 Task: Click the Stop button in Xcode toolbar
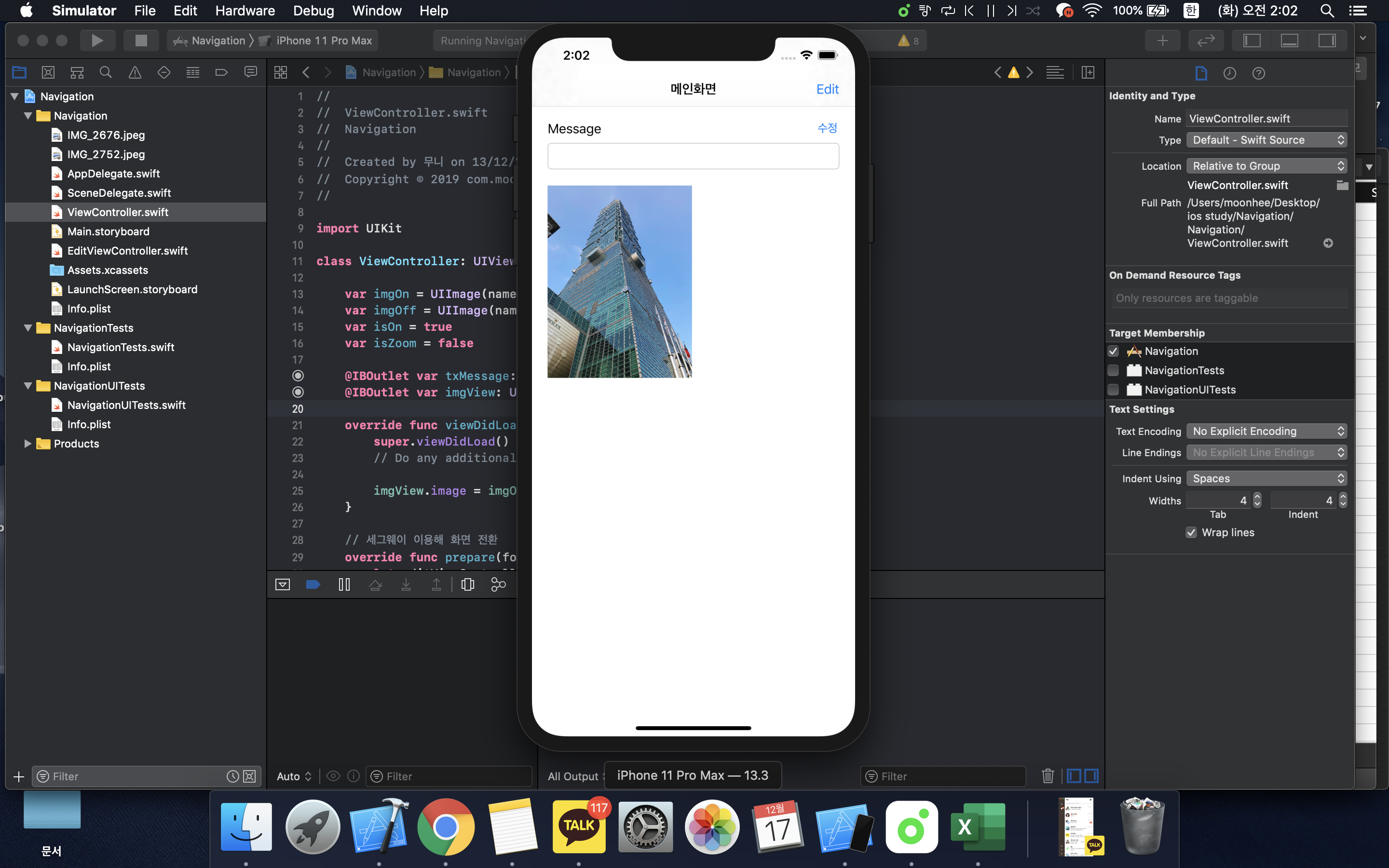(141, 40)
